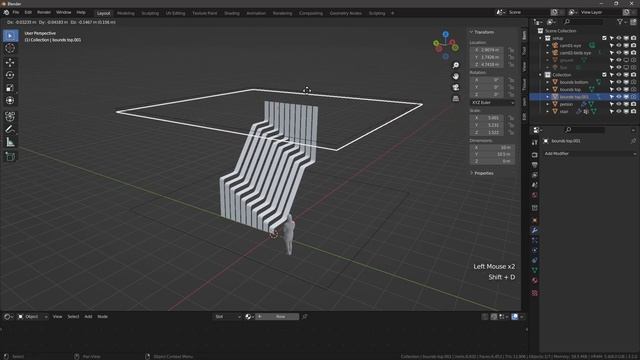The width and height of the screenshot is (640, 360).
Task: Click the Scale X value field
Action: tap(487, 118)
